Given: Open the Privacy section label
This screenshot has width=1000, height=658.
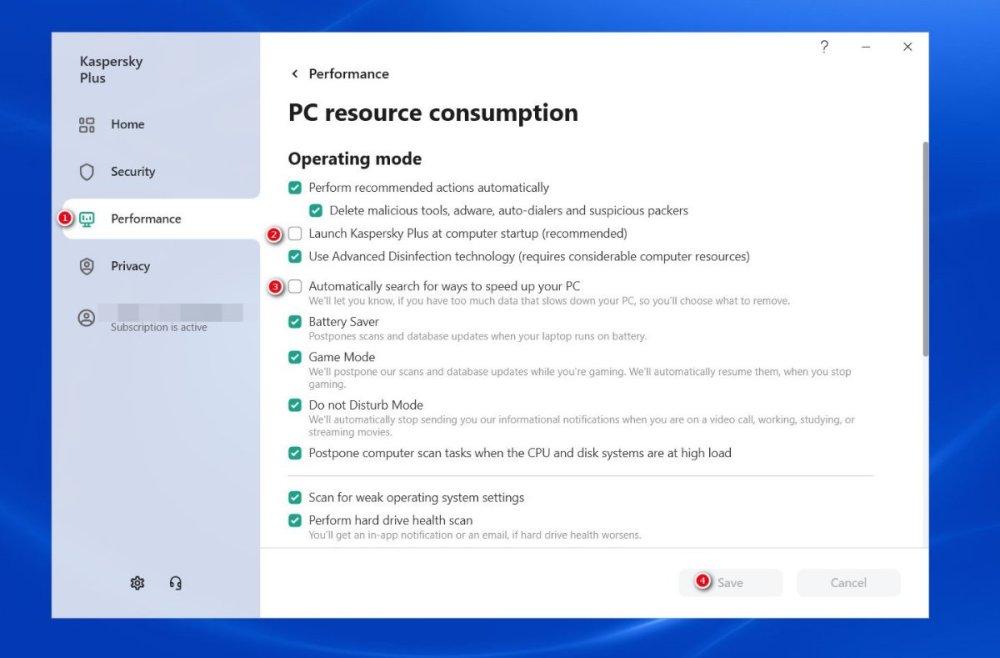Looking at the screenshot, I should click(130, 266).
